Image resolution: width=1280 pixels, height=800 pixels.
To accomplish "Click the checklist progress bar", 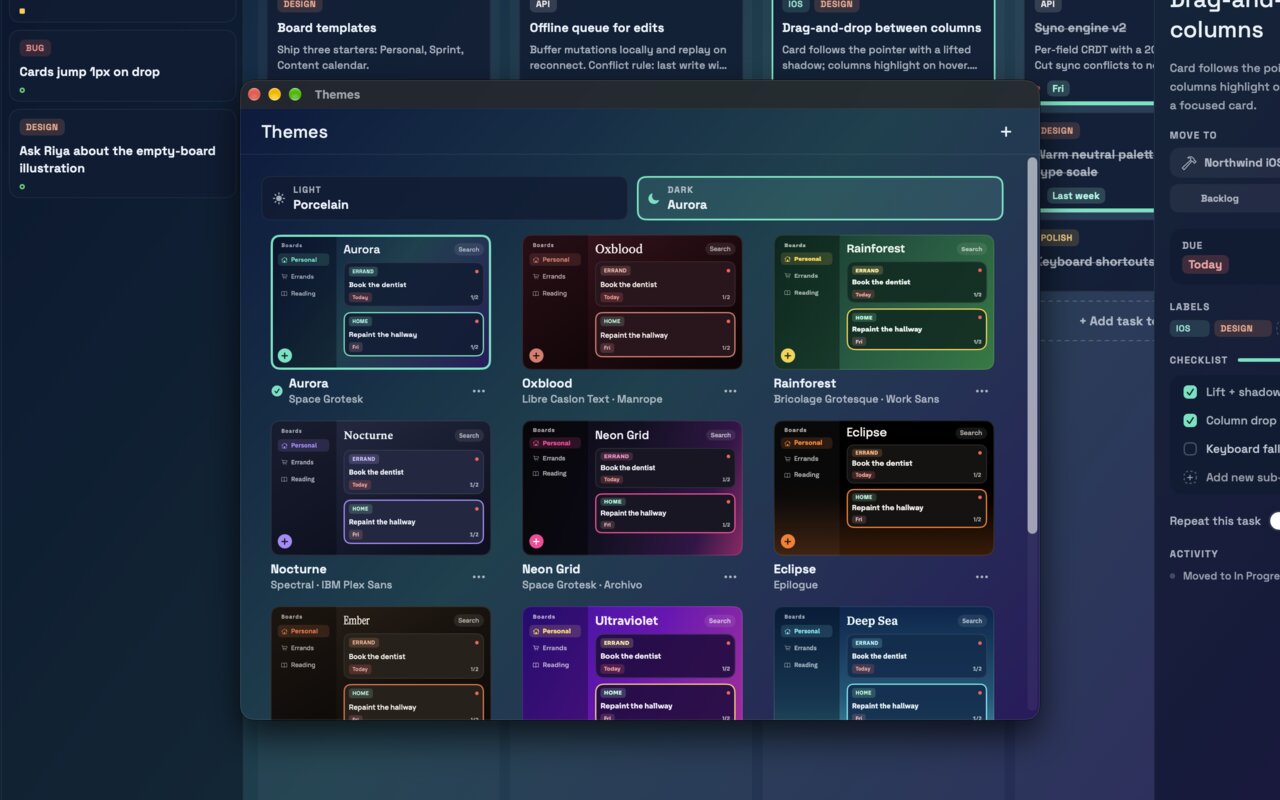I will 1259,360.
